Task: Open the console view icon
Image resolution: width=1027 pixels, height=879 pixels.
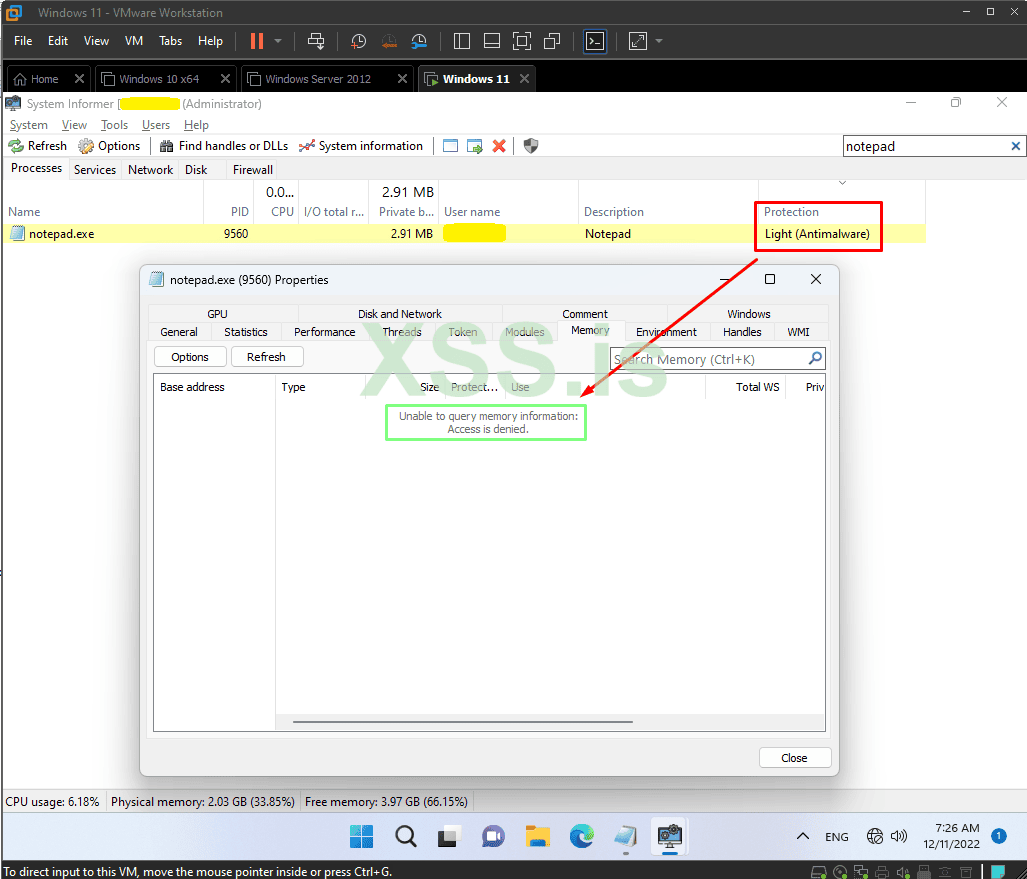Action: [x=595, y=41]
